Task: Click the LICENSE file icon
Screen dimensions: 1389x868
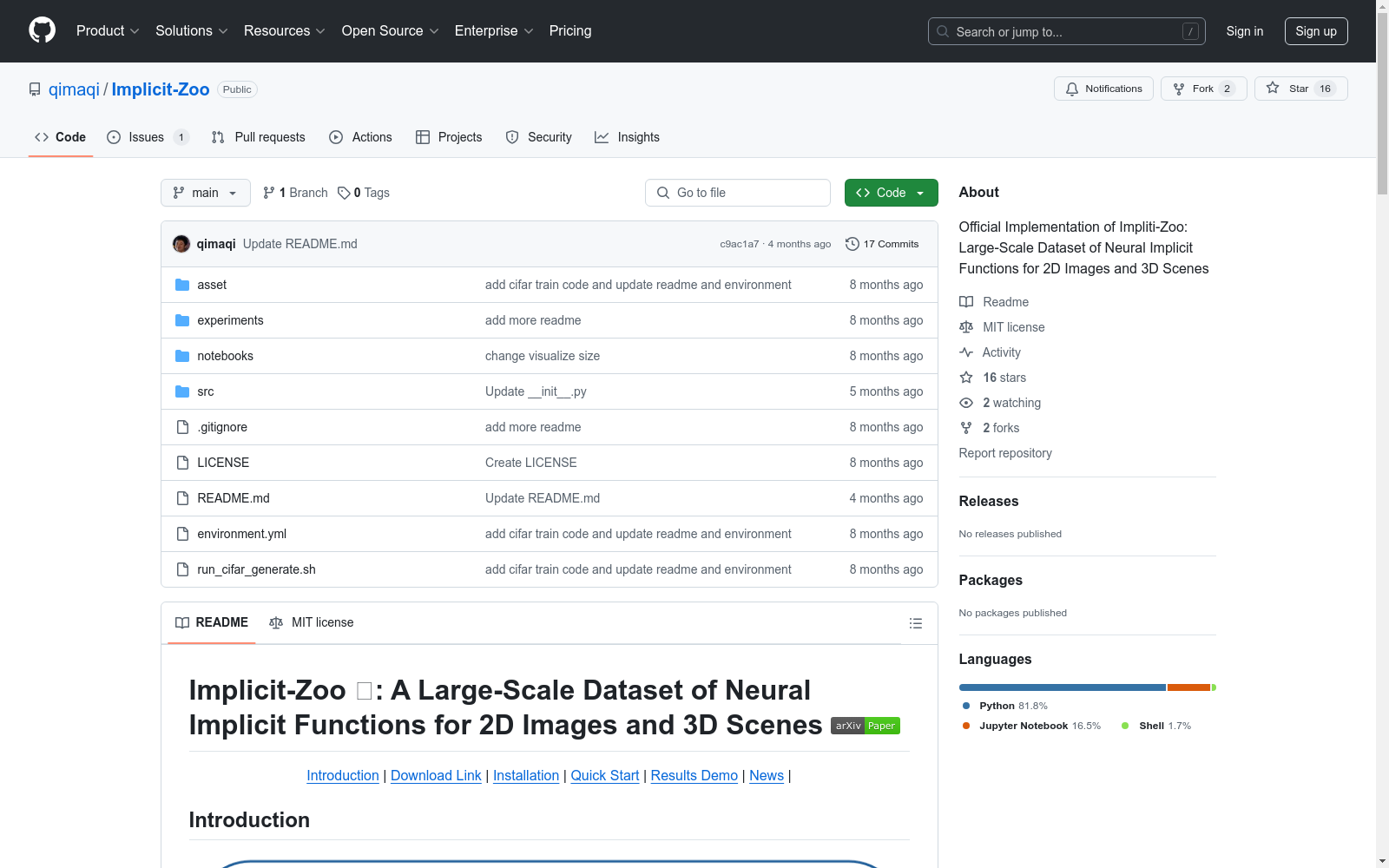Action: point(182,463)
